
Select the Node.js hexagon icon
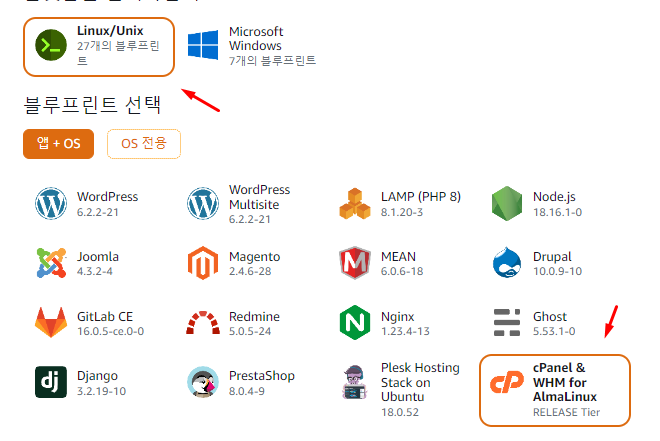tap(507, 204)
